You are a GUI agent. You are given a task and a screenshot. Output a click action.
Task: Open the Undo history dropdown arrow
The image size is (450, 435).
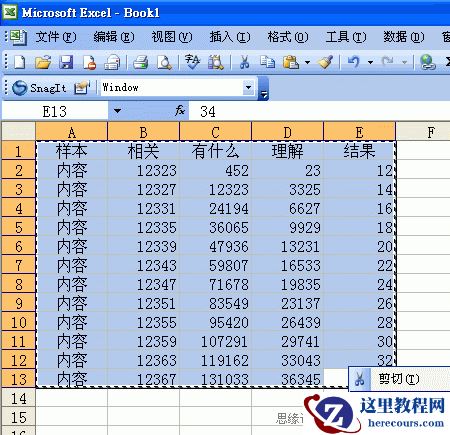pyautogui.click(x=370, y=62)
